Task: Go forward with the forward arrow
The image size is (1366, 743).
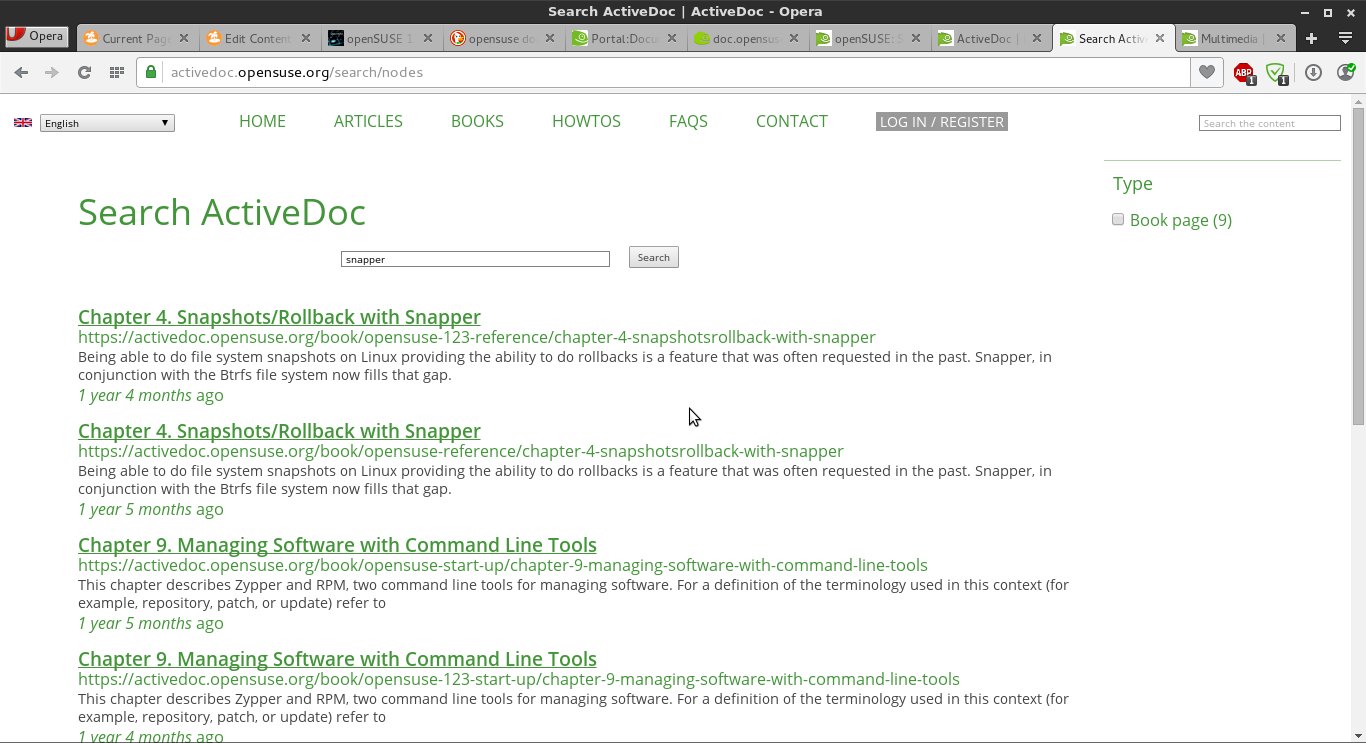Action: 52,72
